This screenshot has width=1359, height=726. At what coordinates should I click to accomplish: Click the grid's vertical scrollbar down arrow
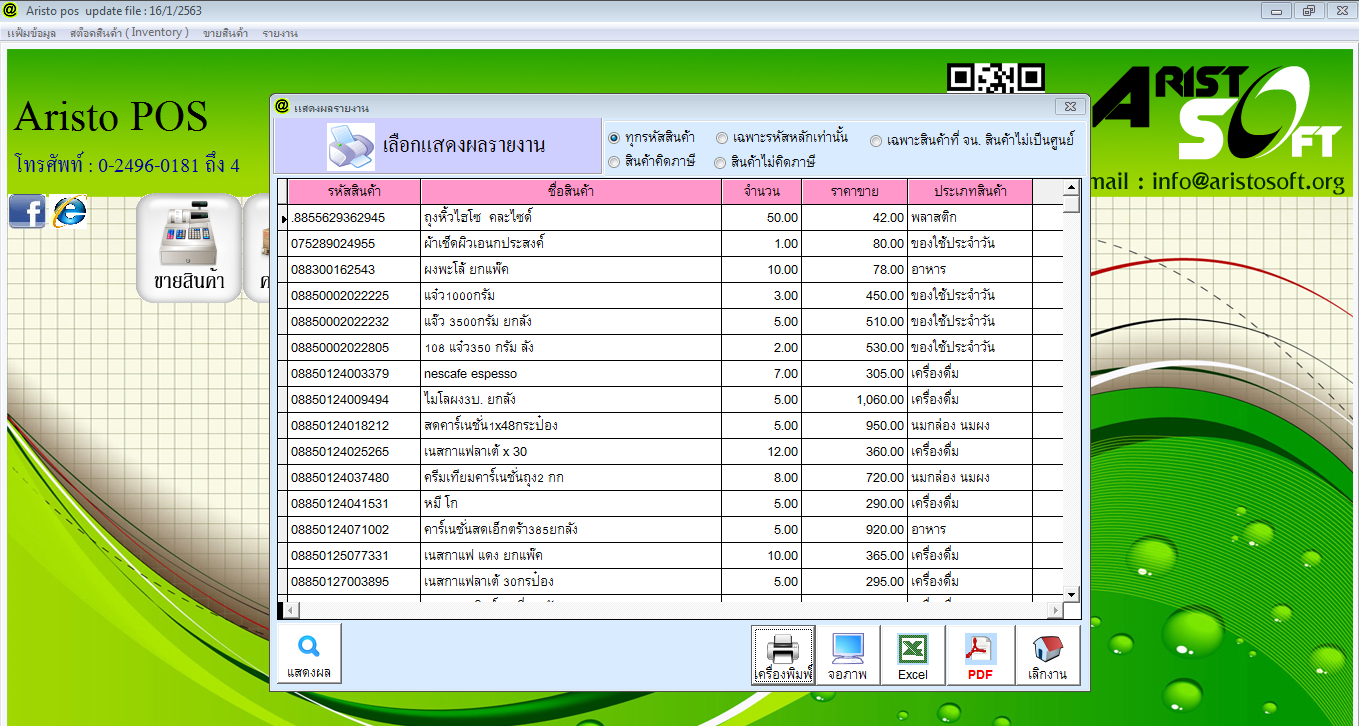1071,594
